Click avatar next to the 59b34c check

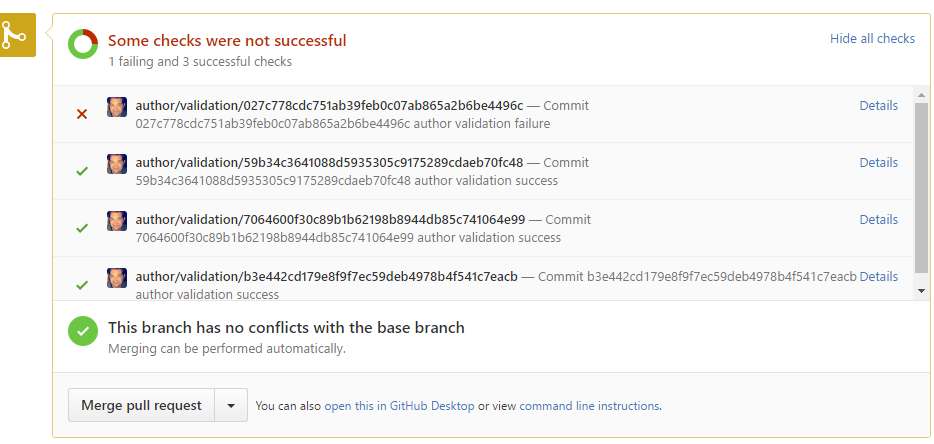point(117,164)
